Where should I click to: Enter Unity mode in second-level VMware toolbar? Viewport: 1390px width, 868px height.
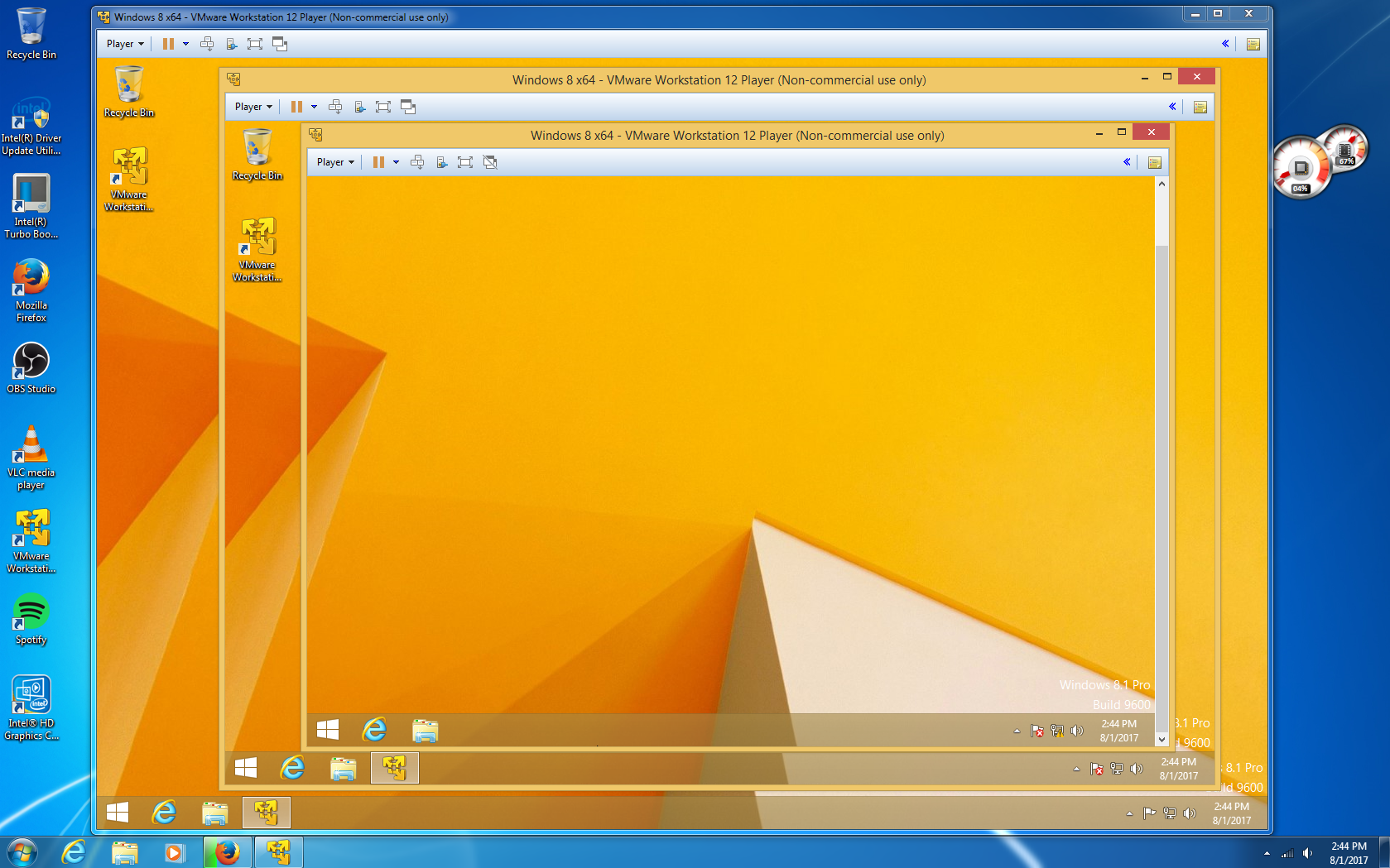[408, 107]
